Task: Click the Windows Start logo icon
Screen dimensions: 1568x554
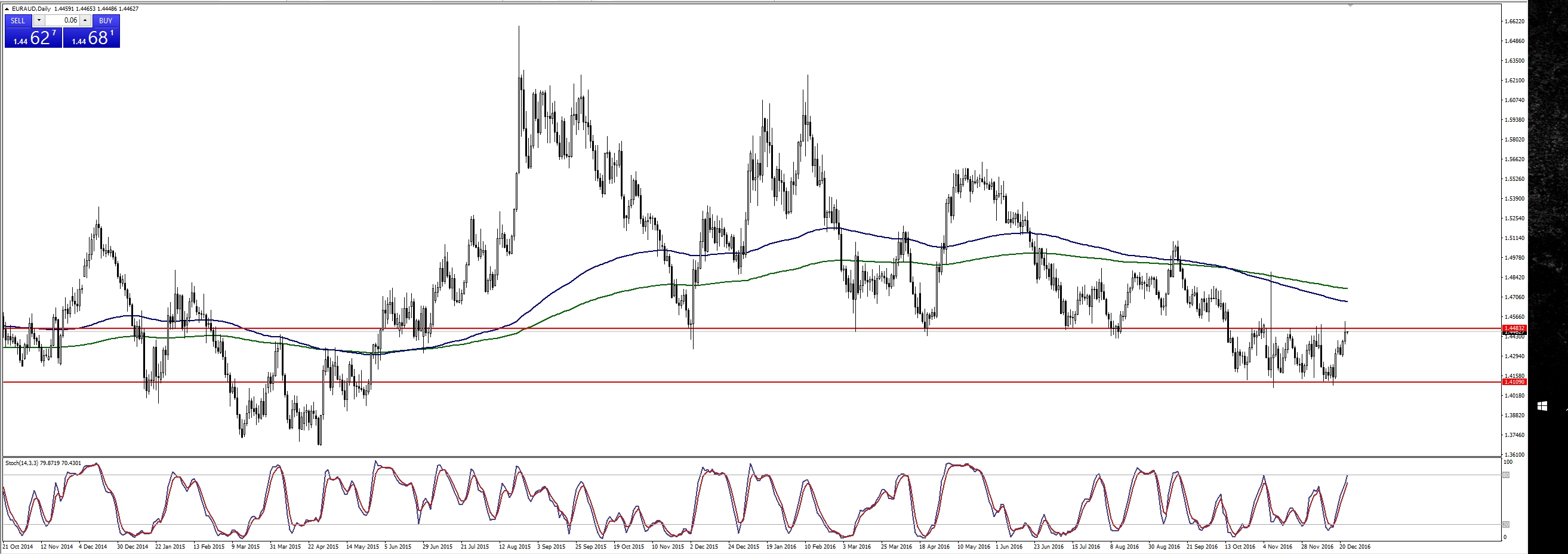Action: (x=1542, y=406)
